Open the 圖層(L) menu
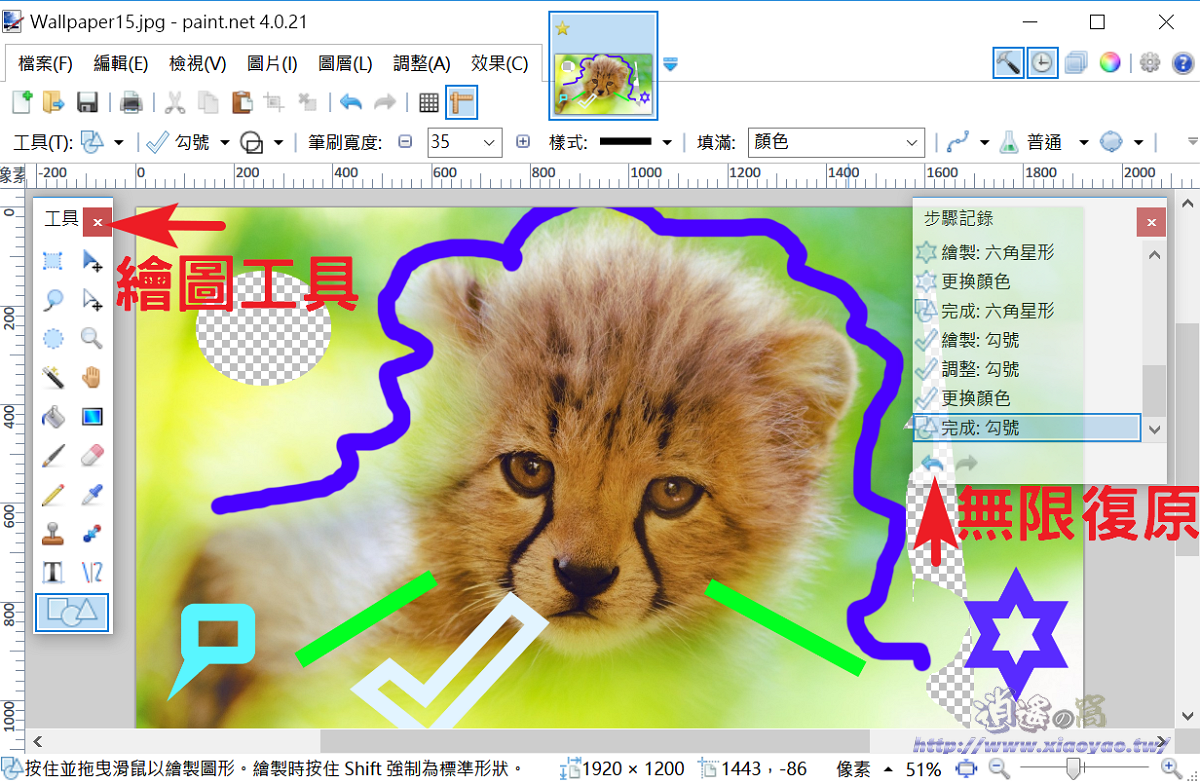Viewport: 1200px width, 784px height. click(345, 63)
